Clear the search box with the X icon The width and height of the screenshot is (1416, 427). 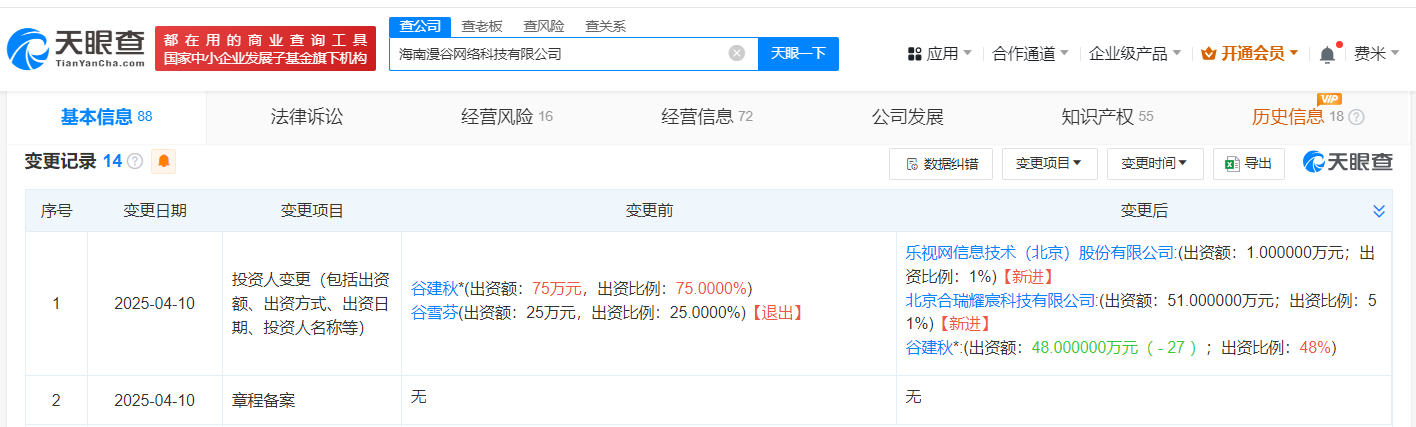737,54
